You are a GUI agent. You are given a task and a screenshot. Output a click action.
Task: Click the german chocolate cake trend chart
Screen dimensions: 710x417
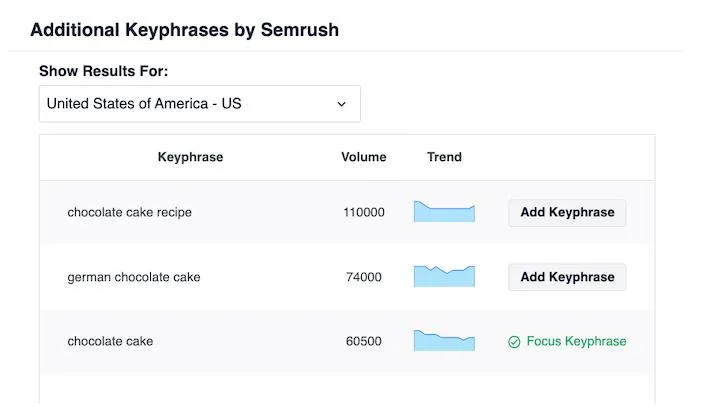click(444, 276)
